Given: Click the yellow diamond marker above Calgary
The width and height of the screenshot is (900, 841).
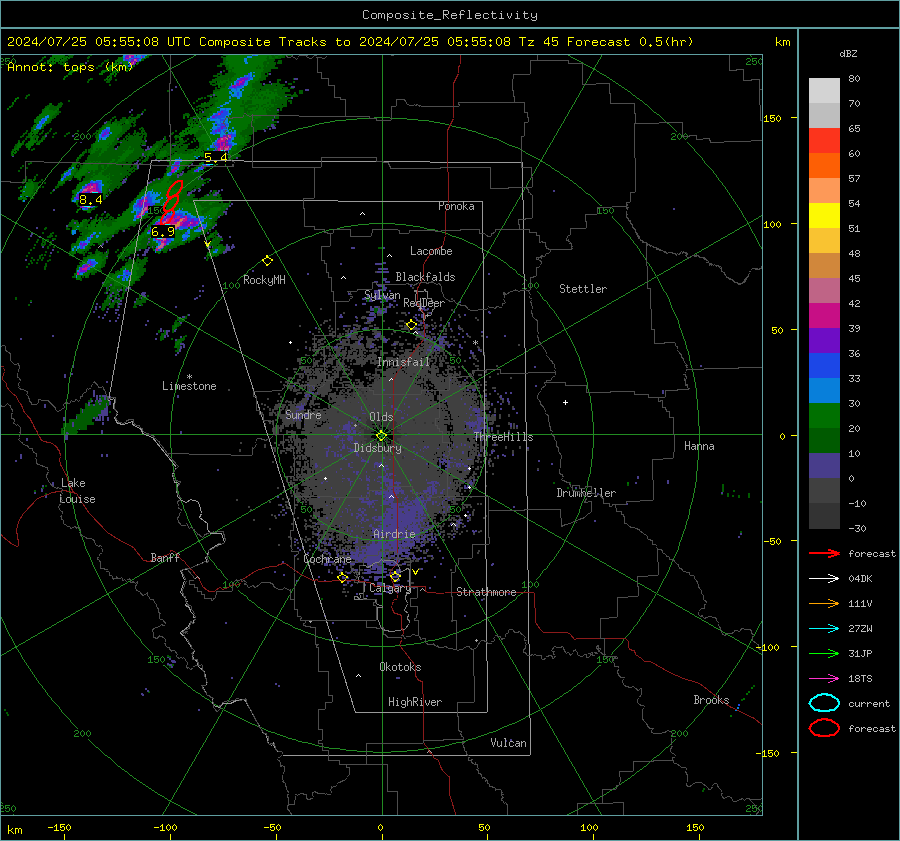Looking at the screenshot, I should point(395,576).
